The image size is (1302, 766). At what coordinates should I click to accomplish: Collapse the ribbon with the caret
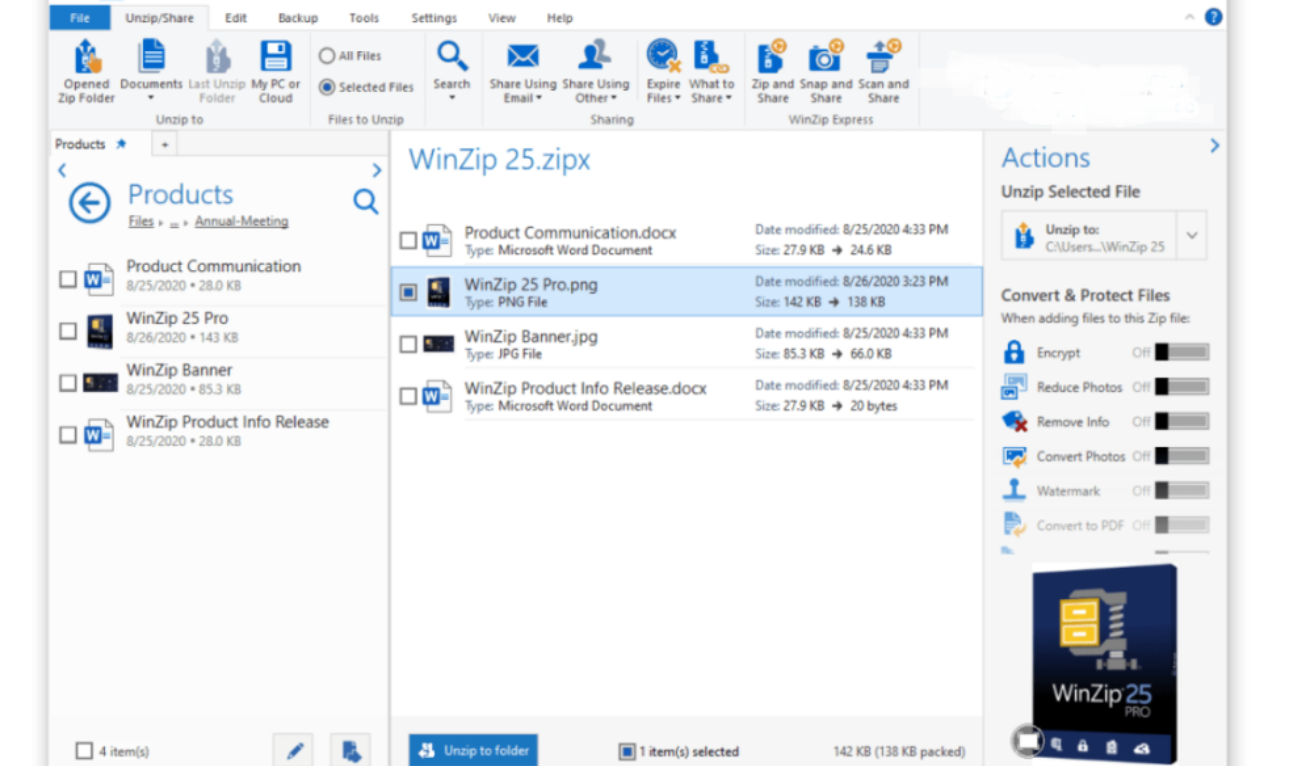[1189, 17]
